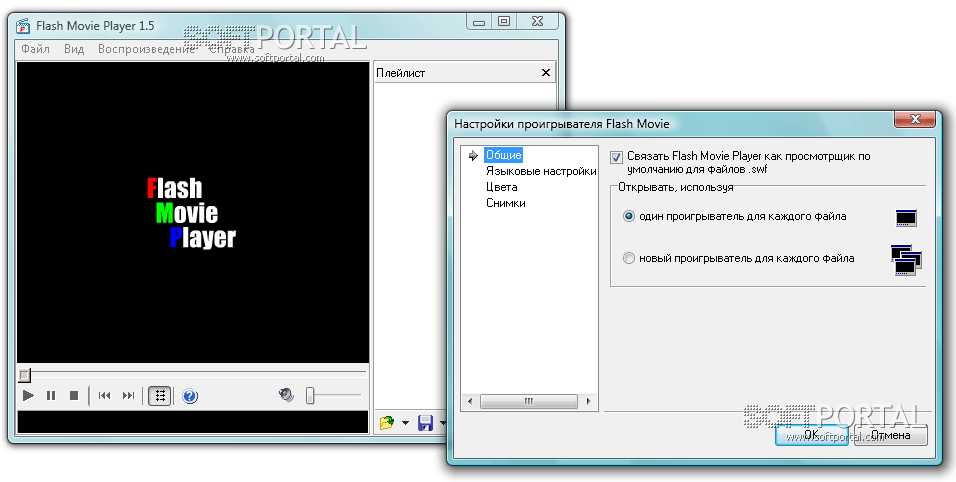Viewport: 956px width, 482px height.
Task: Cancel settings with the Отмена button
Action: [891, 434]
